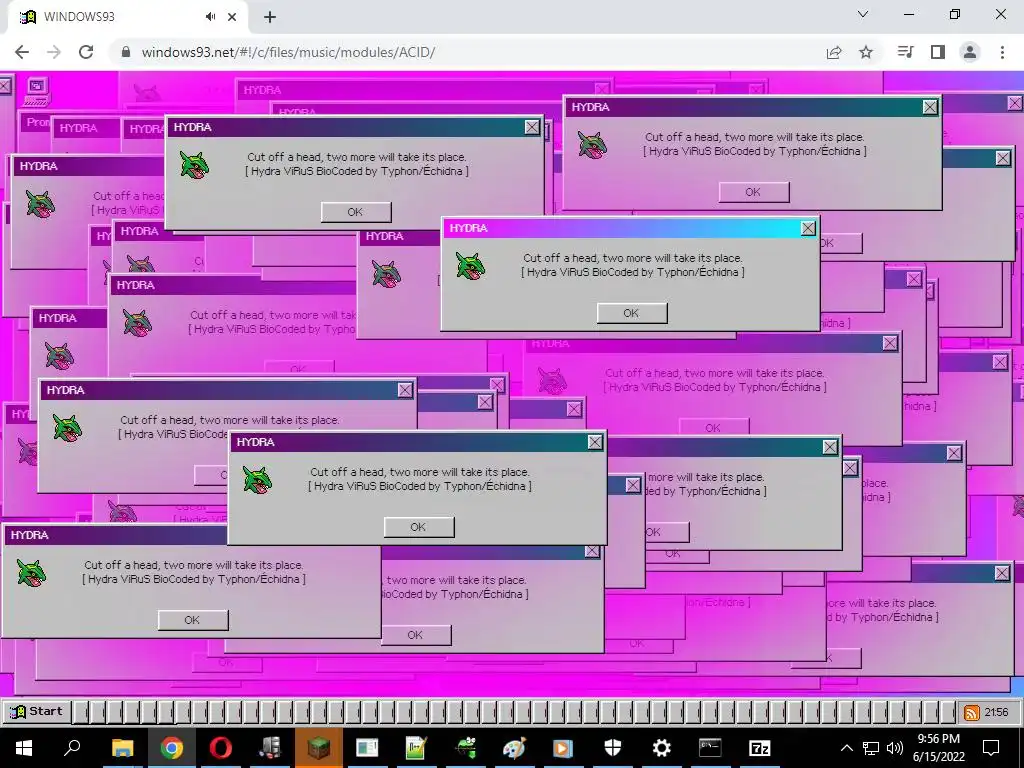1024x768 pixels.
Task: Open the media player taskbar icon
Action: click(x=563, y=748)
